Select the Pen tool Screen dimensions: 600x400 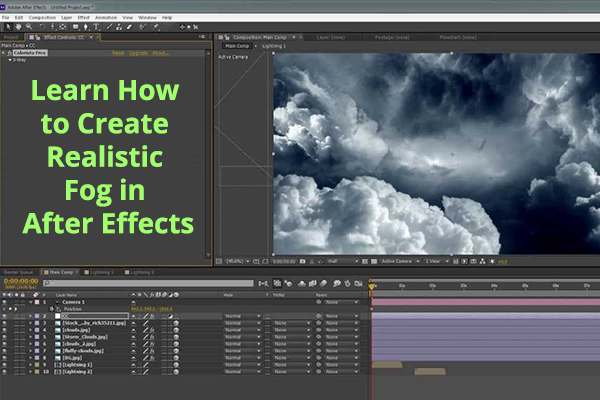86,27
